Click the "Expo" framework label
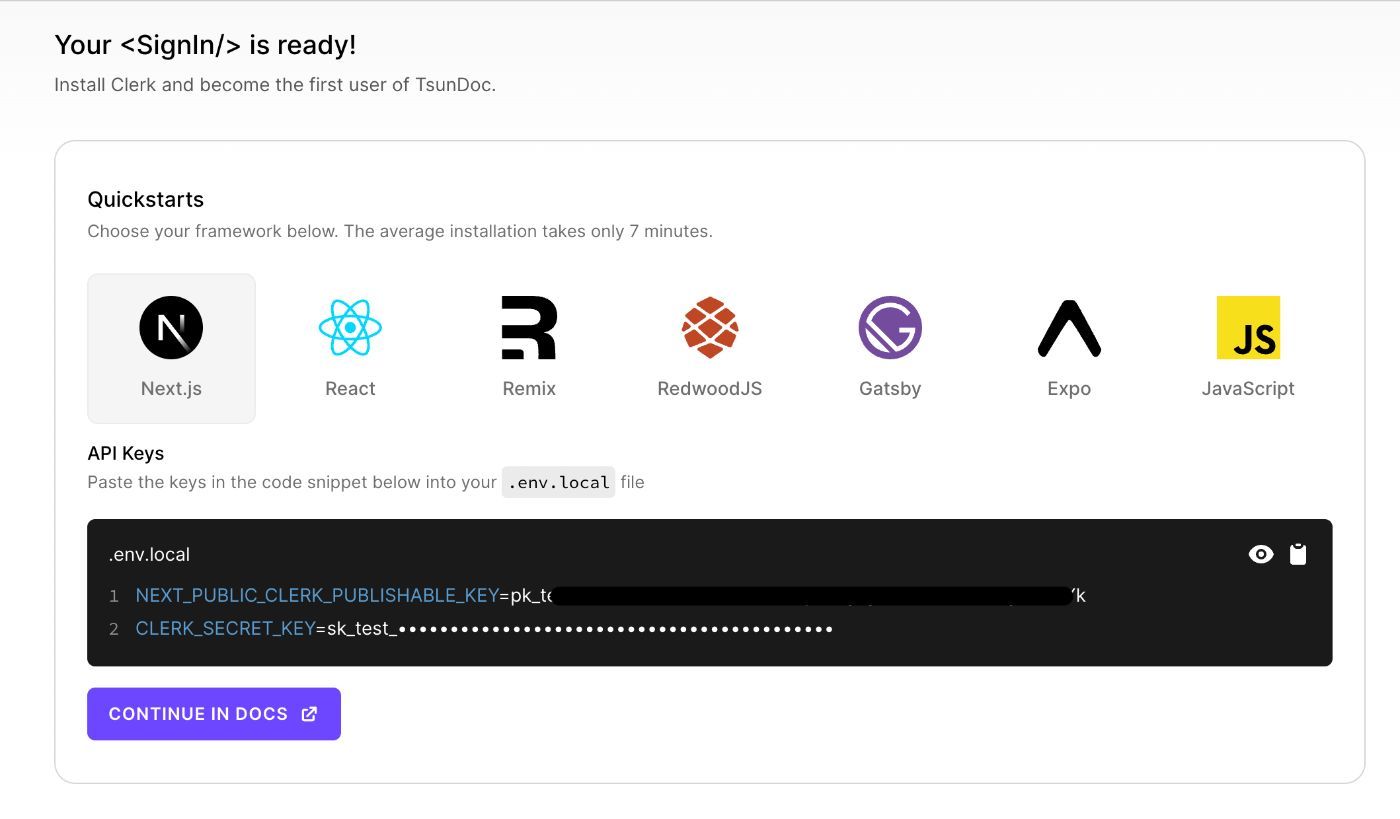The height and width of the screenshot is (819, 1400). (1069, 389)
